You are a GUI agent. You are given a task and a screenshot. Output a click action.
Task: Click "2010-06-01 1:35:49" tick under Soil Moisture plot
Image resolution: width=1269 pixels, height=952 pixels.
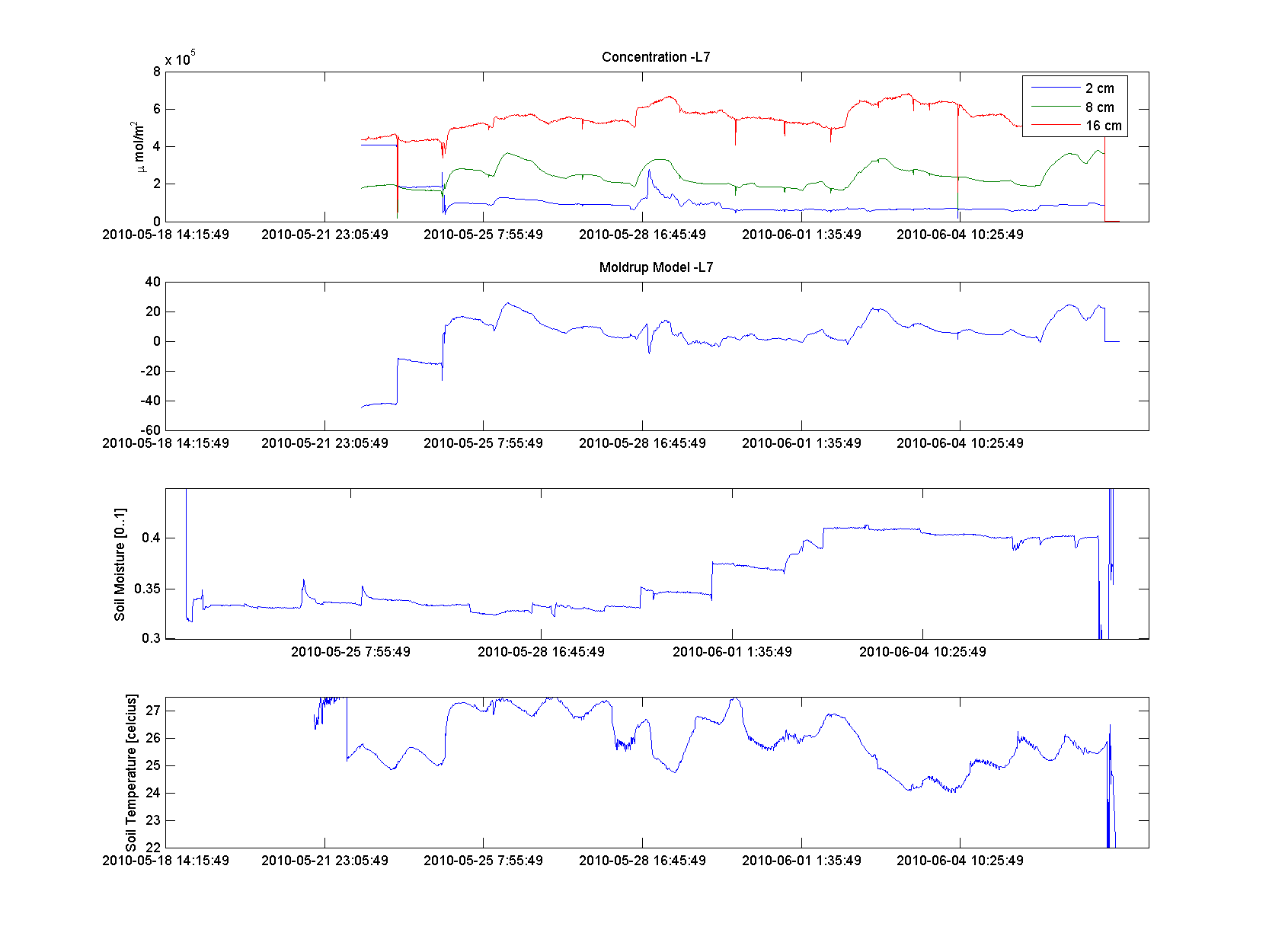coord(732,652)
